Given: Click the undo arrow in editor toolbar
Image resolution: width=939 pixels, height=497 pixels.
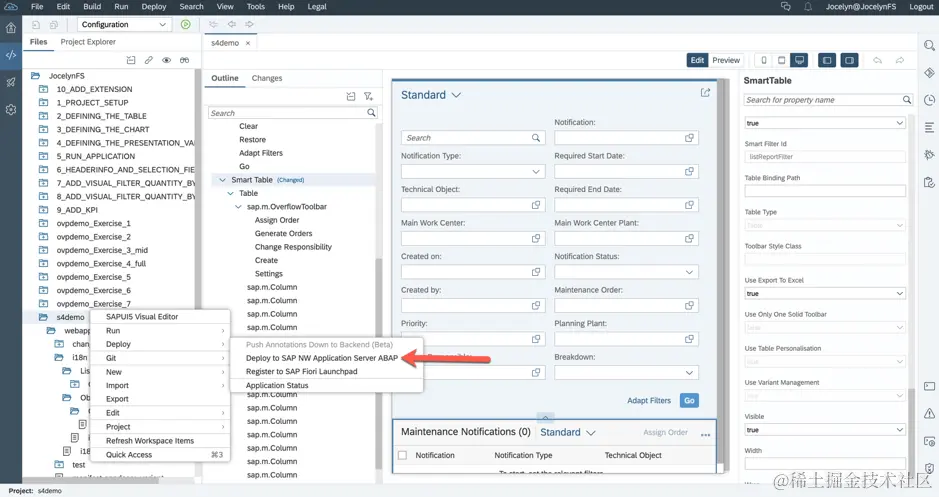Looking at the screenshot, I should click(877, 60).
